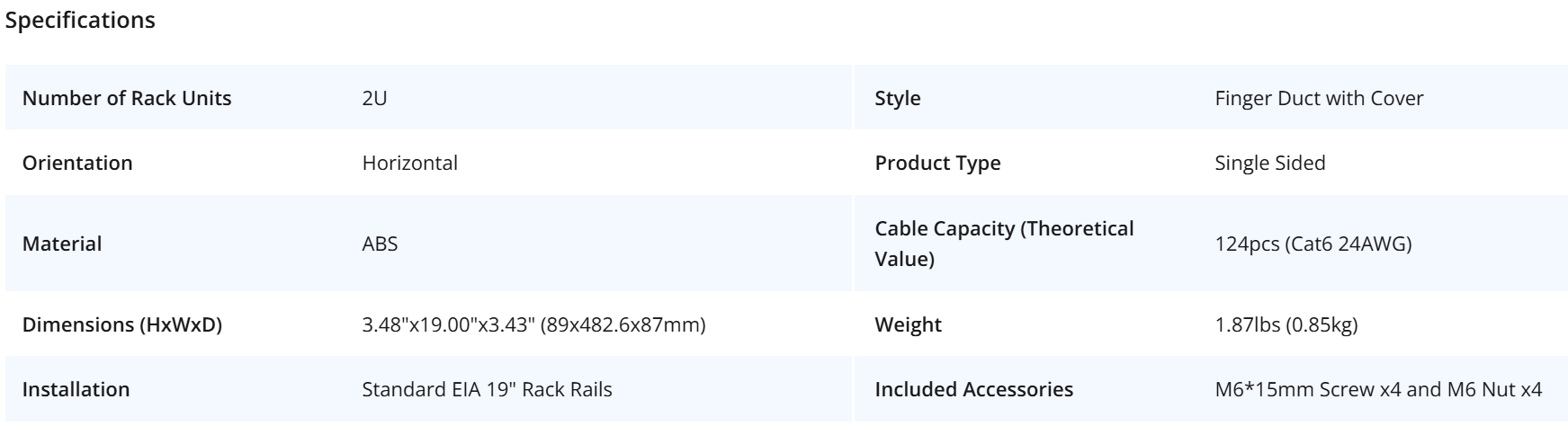Select the Cable Capacity (Theoretical Value) label
Image resolution: width=1568 pixels, height=426 pixels.
point(1005,244)
